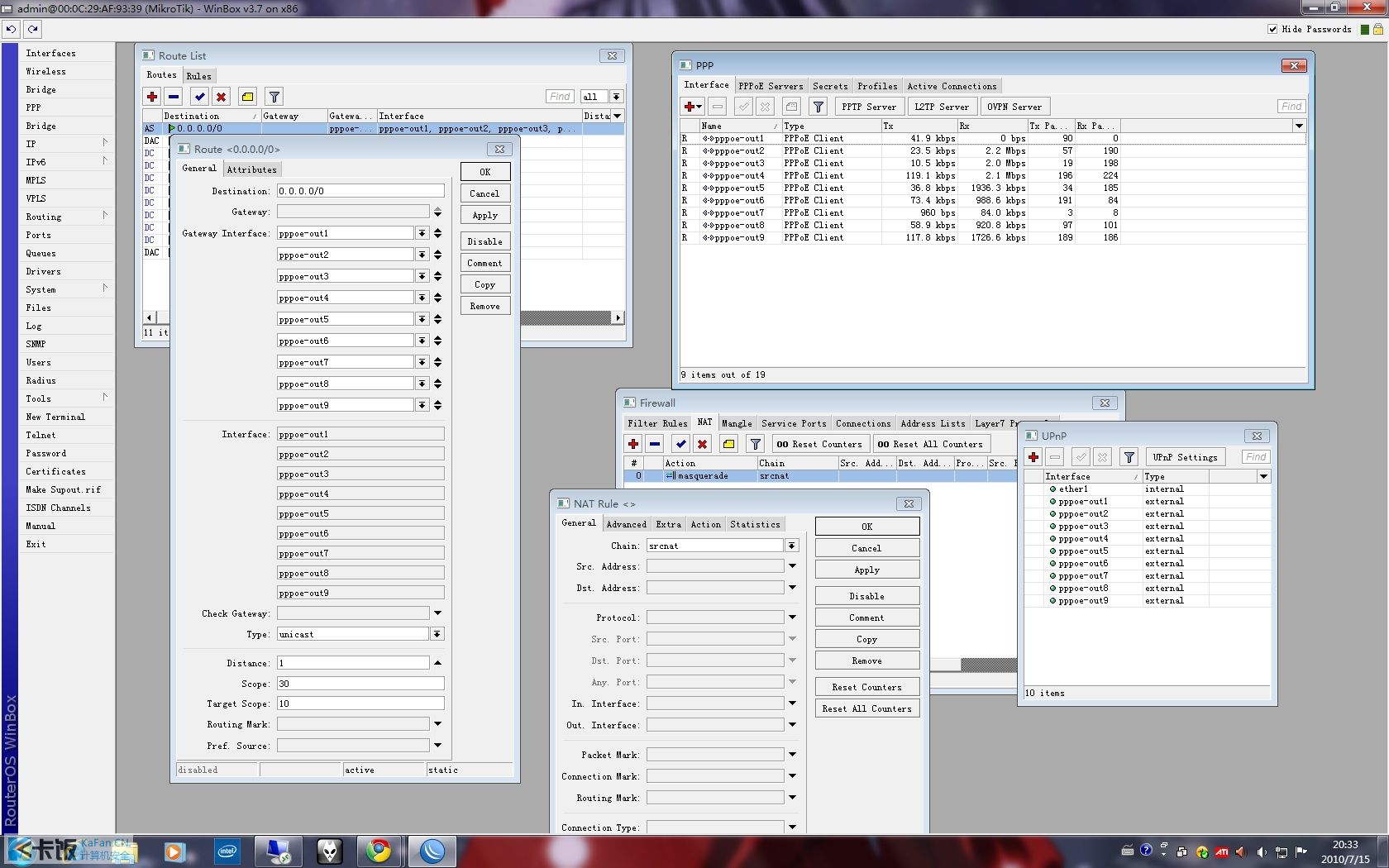Open New Terminal from left menu
The width and height of the screenshot is (1389, 868).
point(55,417)
